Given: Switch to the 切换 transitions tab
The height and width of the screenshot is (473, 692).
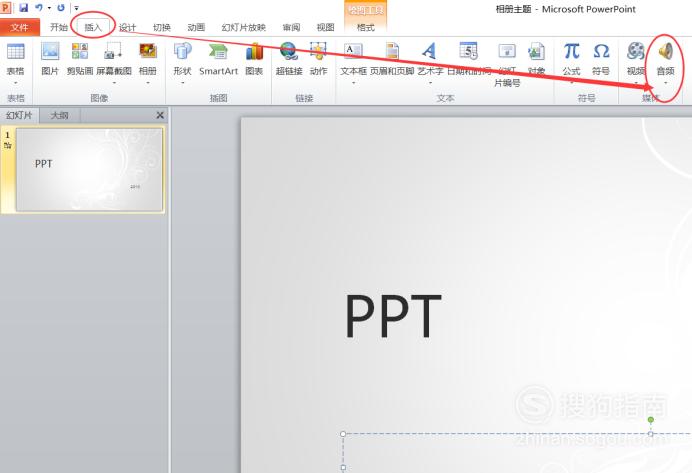Looking at the screenshot, I should [162, 27].
